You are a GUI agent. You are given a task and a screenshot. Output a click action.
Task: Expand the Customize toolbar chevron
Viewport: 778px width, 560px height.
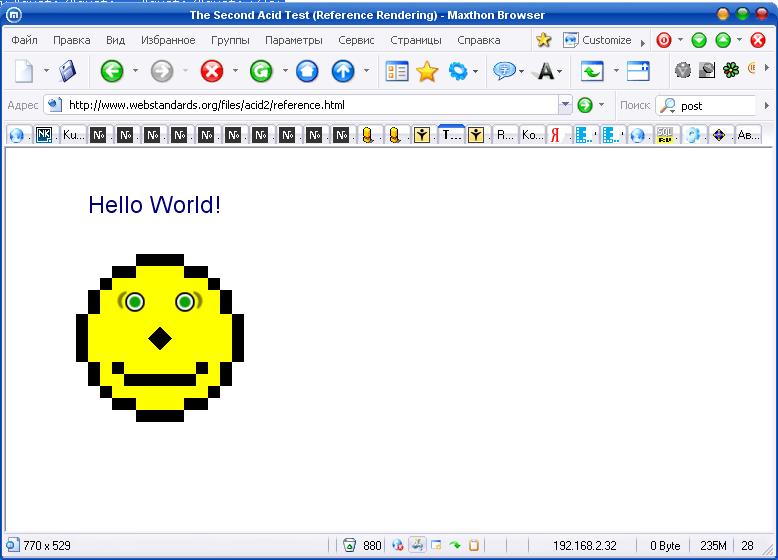point(643,43)
